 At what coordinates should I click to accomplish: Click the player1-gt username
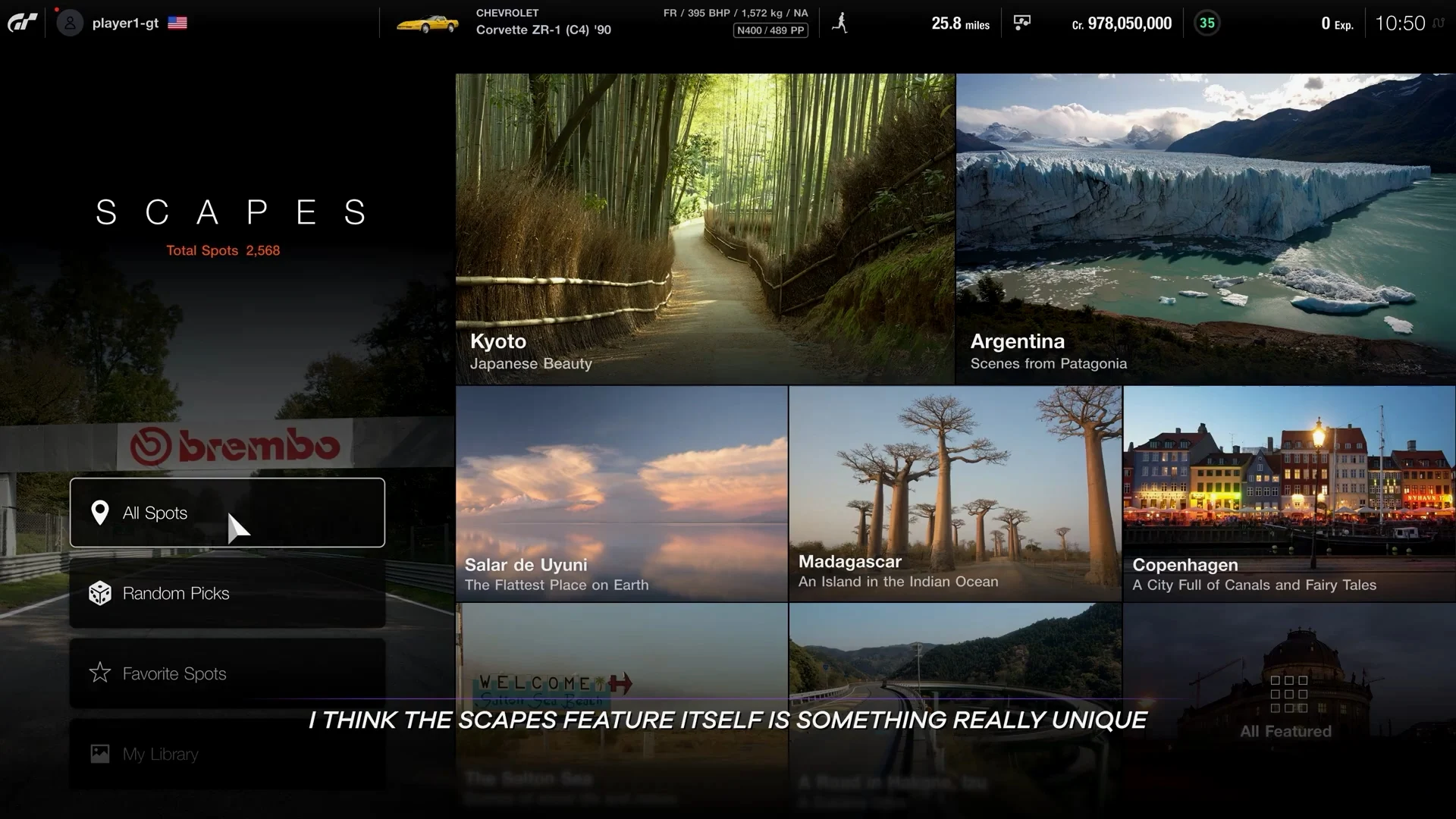coord(125,23)
